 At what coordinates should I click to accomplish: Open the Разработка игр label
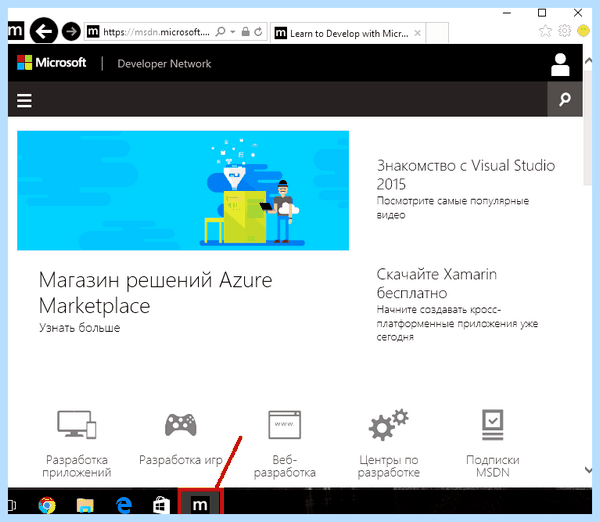coord(181,460)
